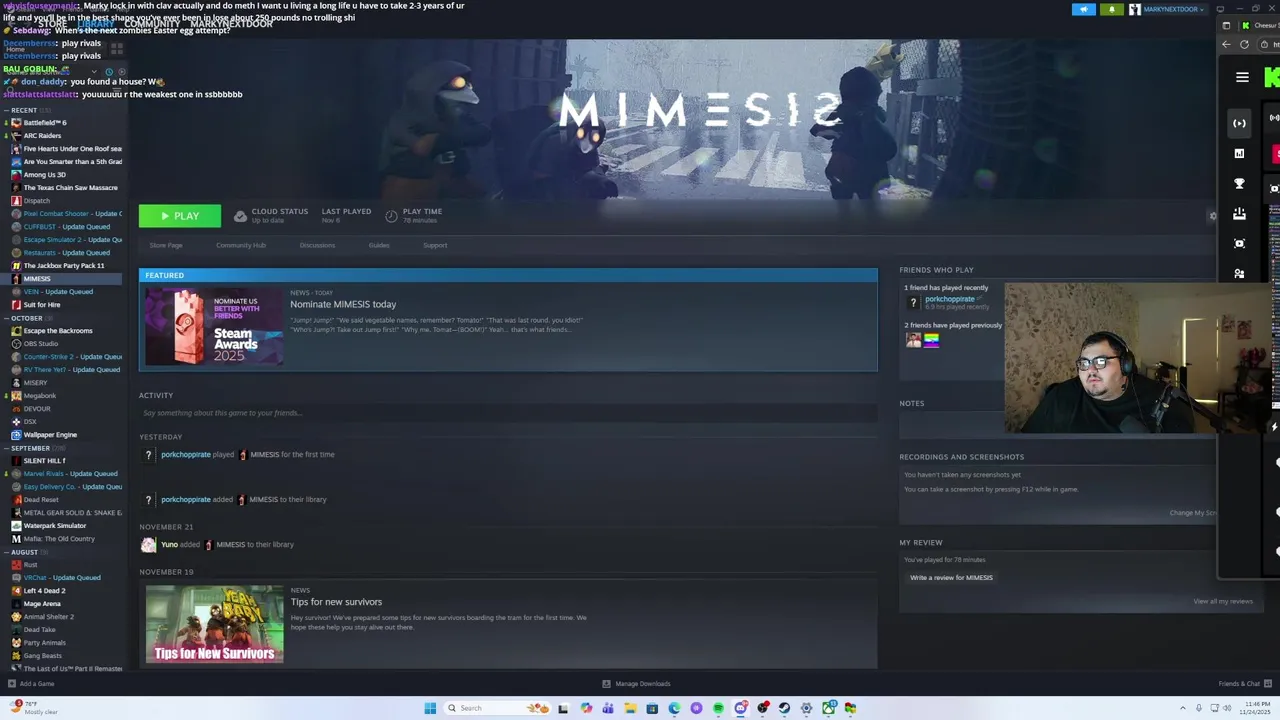Open porkchoppirate profile in Friends Who Play
The height and width of the screenshot is (720, 1280).
pyautogui.click(x=950, y=299)
